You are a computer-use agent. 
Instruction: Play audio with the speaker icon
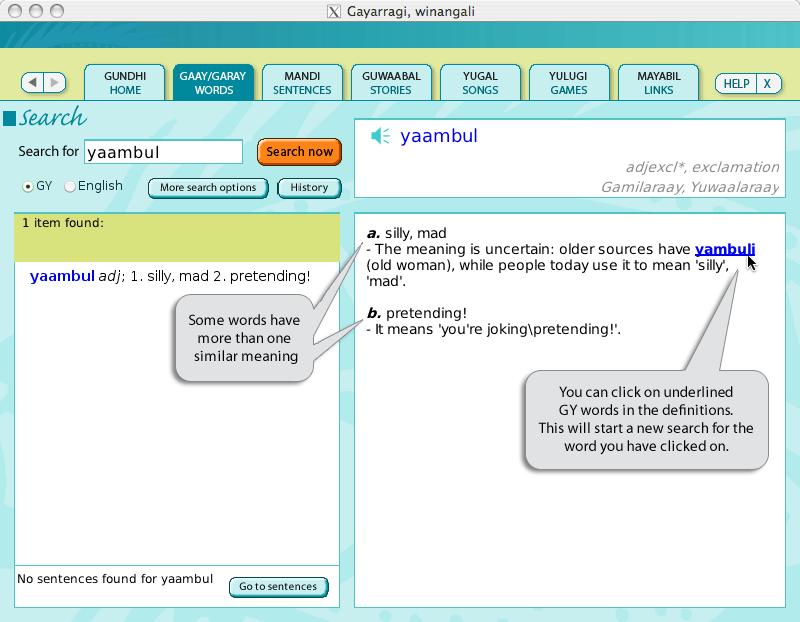[x=380, y=137]
